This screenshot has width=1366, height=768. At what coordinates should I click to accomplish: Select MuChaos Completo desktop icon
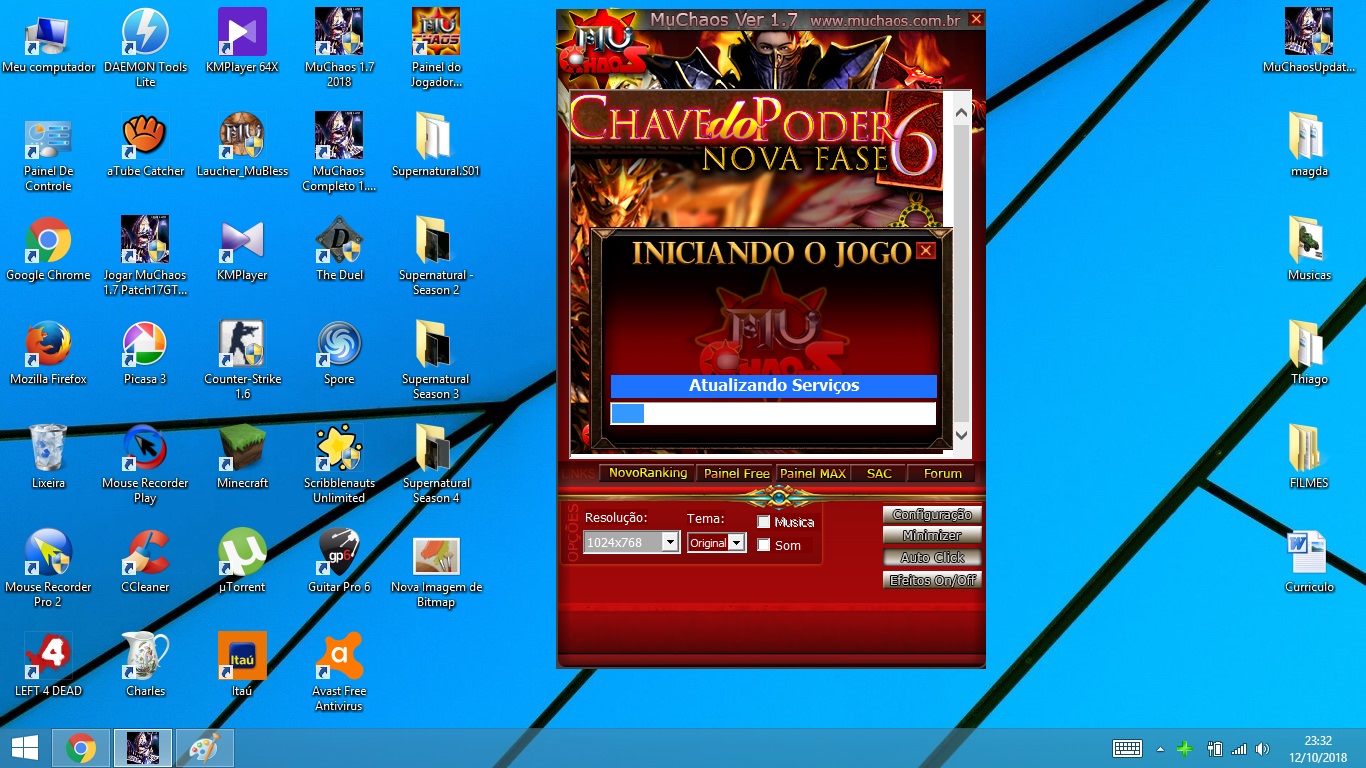point(339,152)
